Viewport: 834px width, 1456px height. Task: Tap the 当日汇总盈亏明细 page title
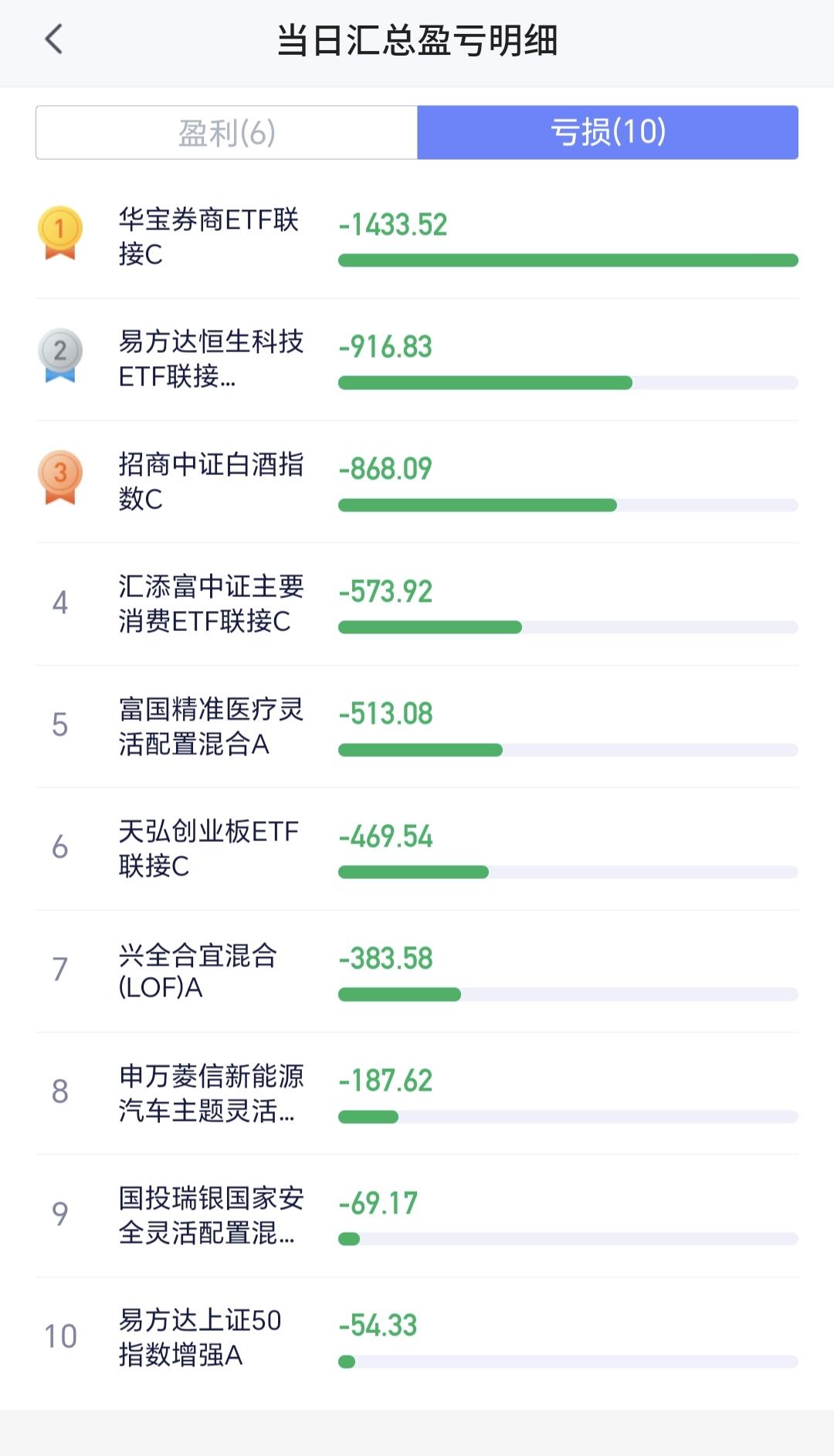[417, 40]
